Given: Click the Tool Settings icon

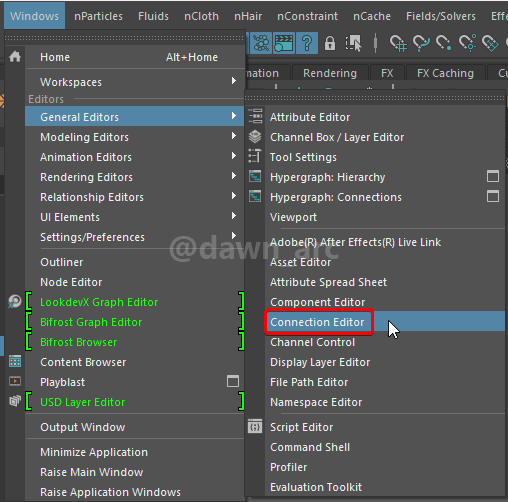Looking at the screenshot, I should (255, 156).
